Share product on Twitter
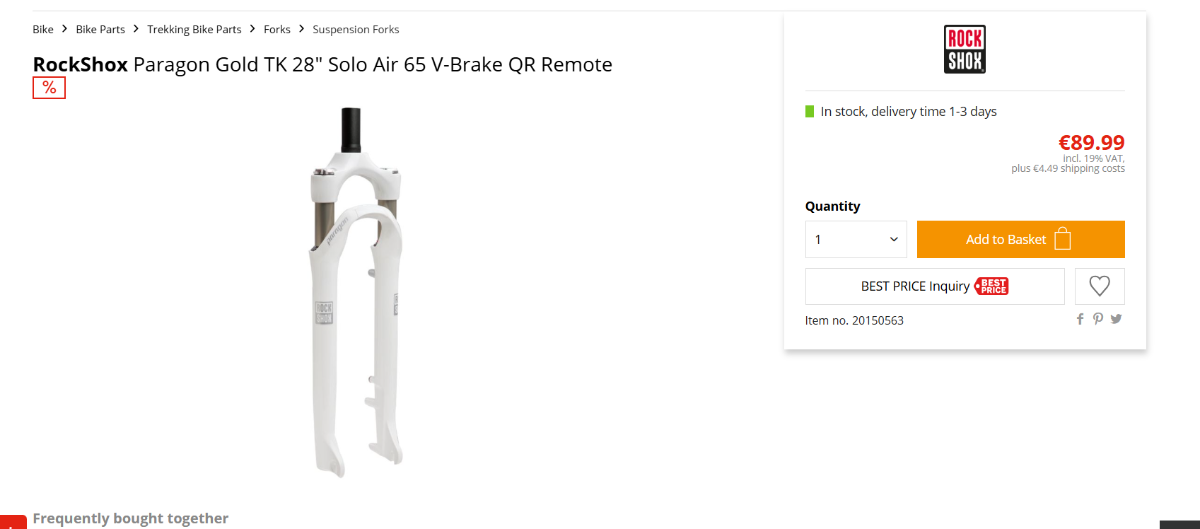1200x529 pixels. point(1116,319)
